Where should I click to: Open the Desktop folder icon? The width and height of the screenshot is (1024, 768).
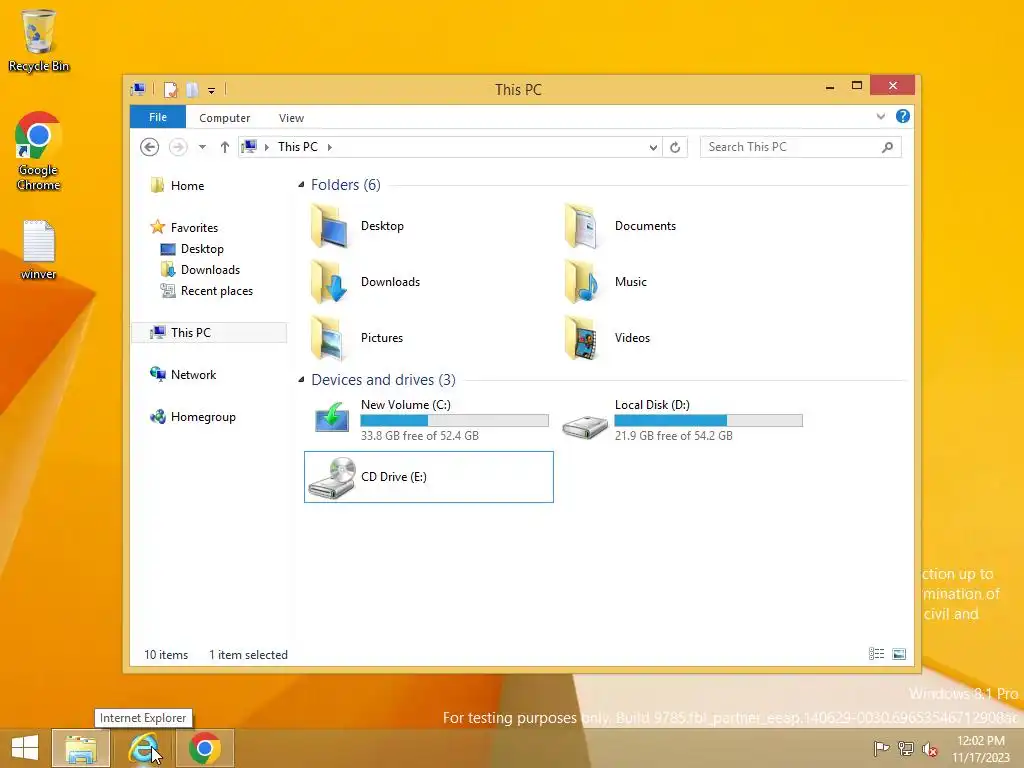click(330, 226)
